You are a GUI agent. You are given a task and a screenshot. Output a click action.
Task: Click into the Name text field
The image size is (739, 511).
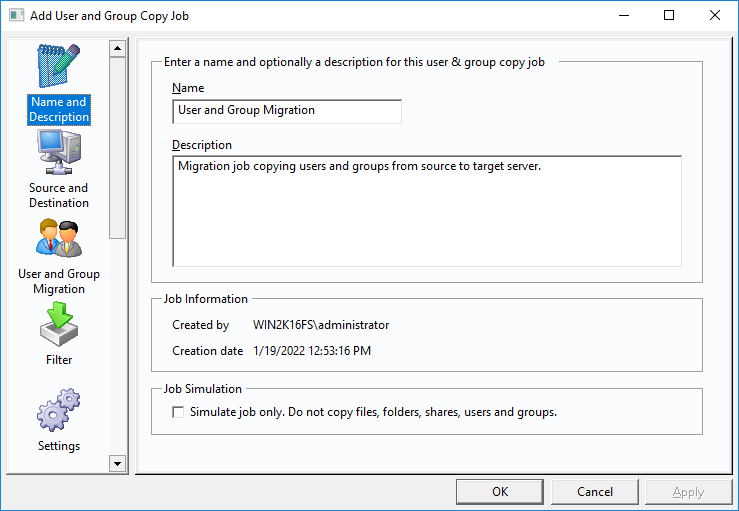[x=287, y=111]
